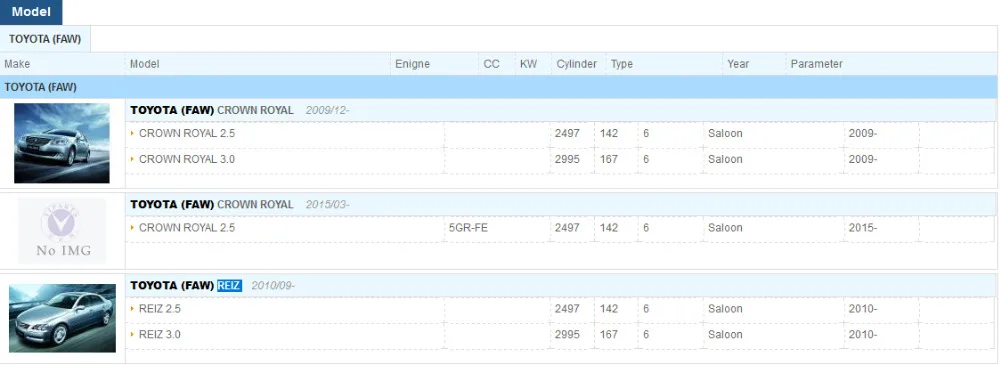The height and width of the screenshot is (365, 1000).
Task: Click the 2015- year cell
Action: 863,228
